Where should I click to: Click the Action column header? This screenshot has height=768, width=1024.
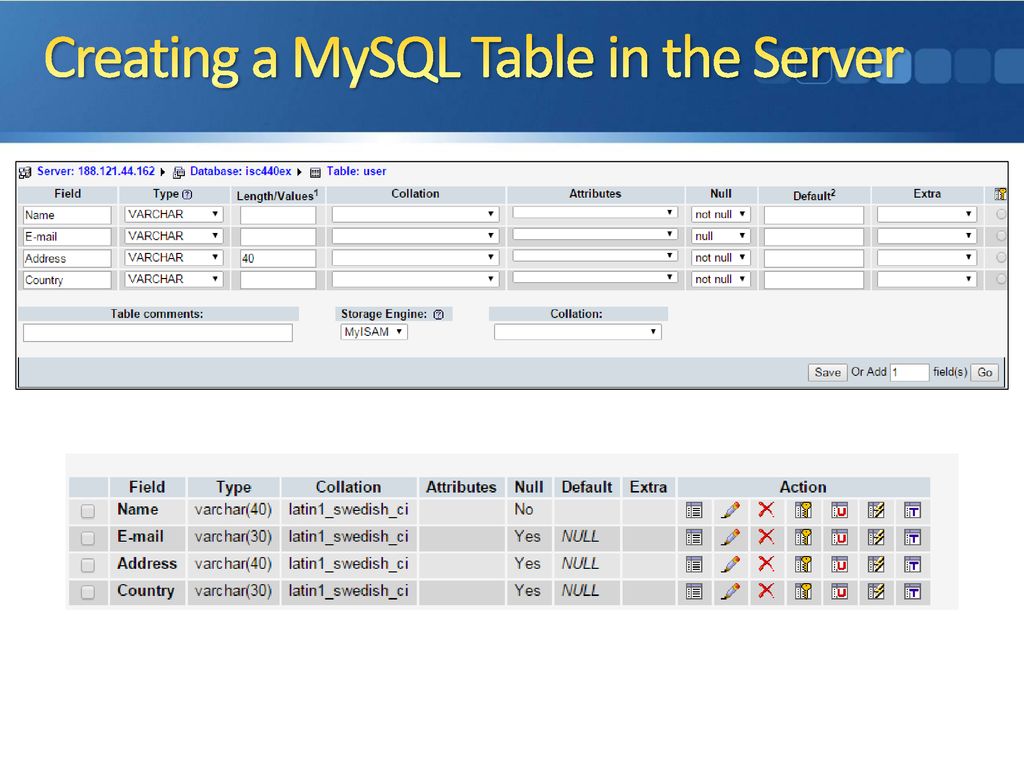pyautogui.click(x=803, y=487)
